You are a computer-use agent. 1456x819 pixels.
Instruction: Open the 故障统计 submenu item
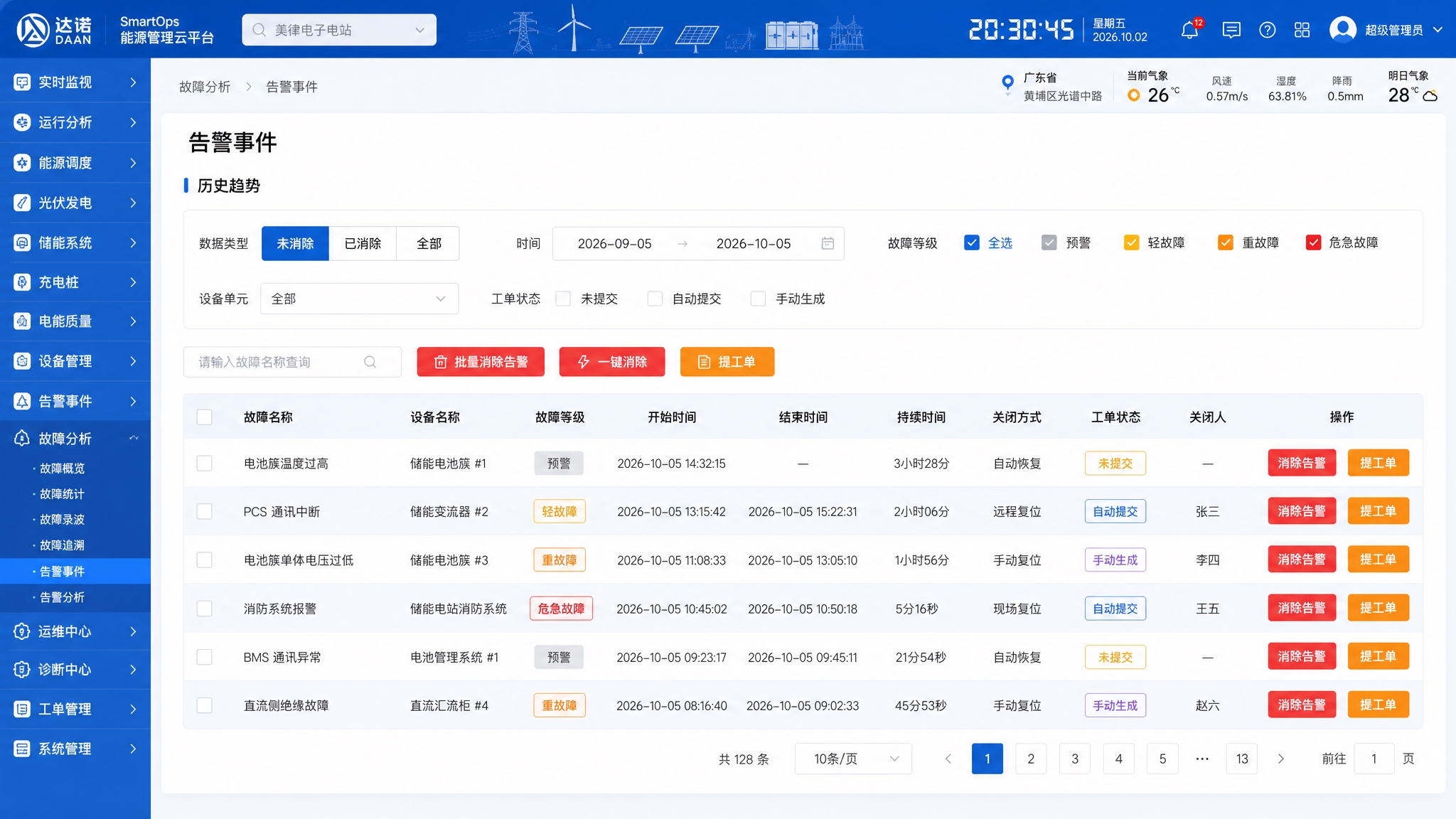point(62,494)
